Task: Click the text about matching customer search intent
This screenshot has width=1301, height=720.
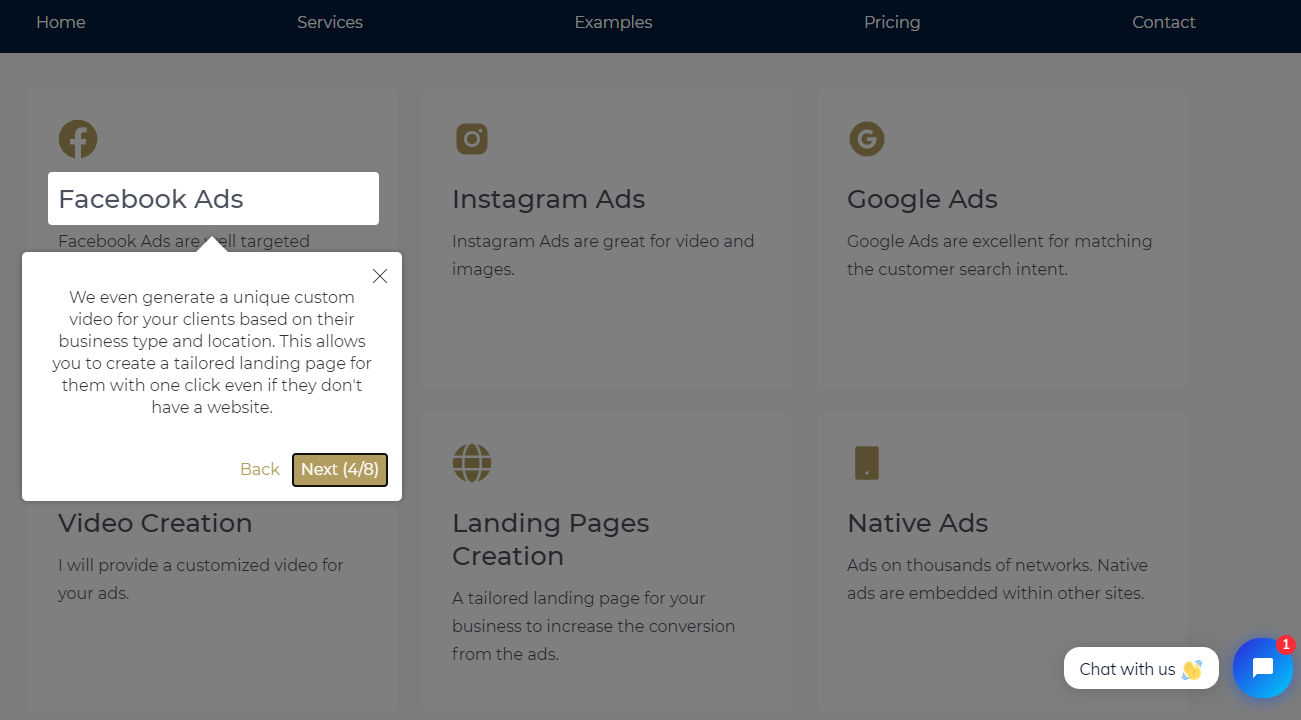Action: 1000,255
